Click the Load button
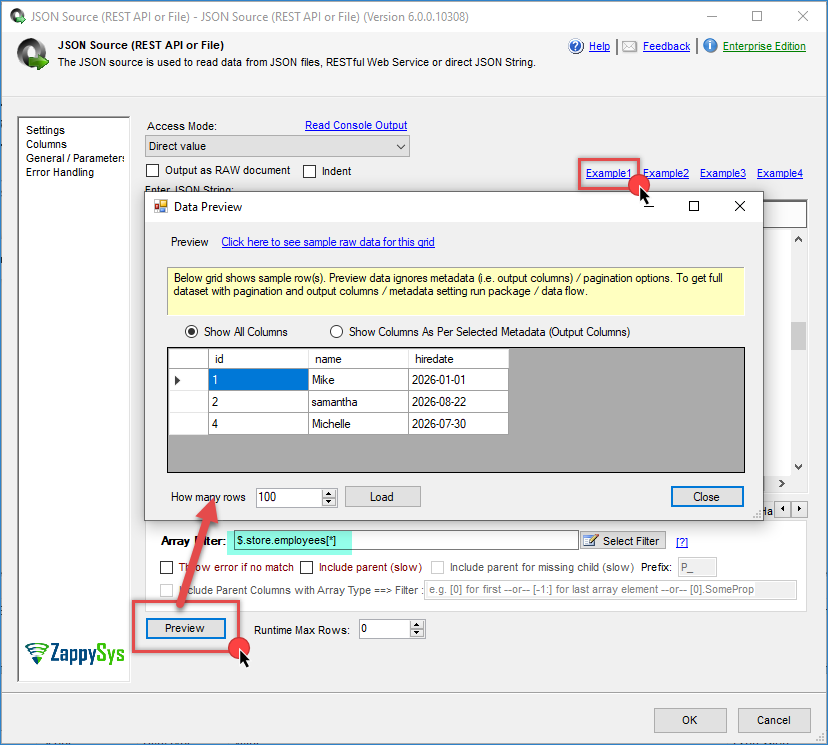828x745 pixels. tap(382, 497)
